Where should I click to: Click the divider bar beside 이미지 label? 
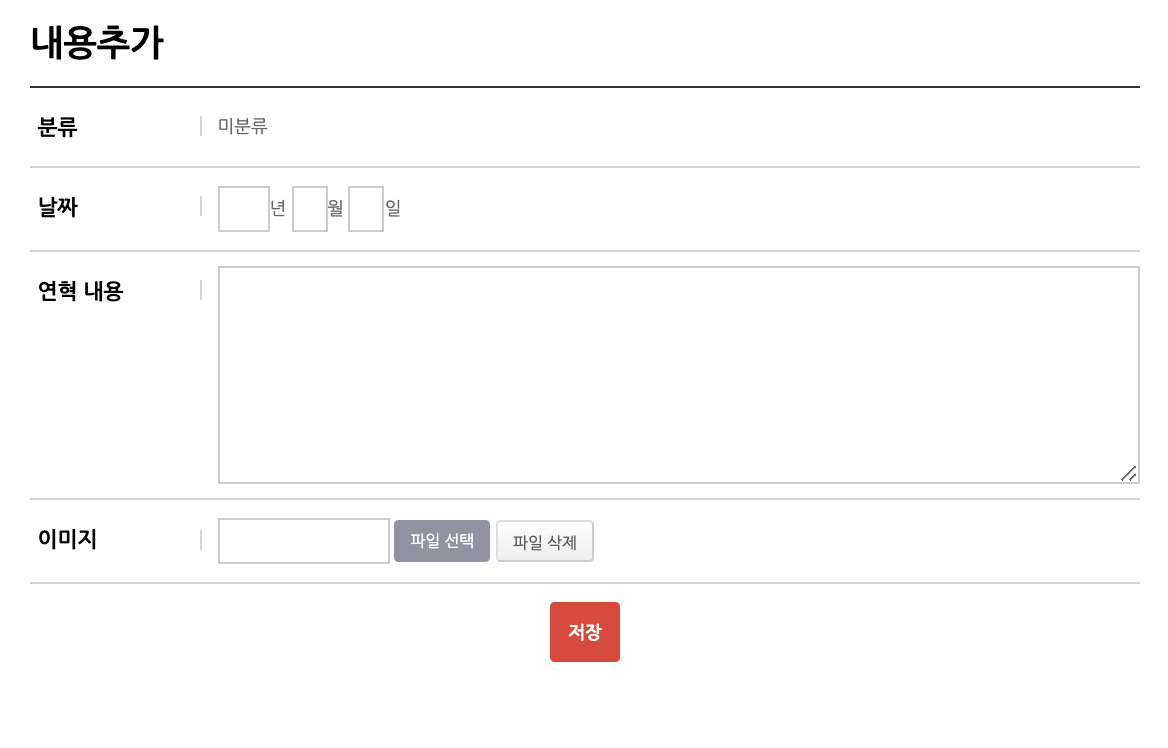pos(201,540)
